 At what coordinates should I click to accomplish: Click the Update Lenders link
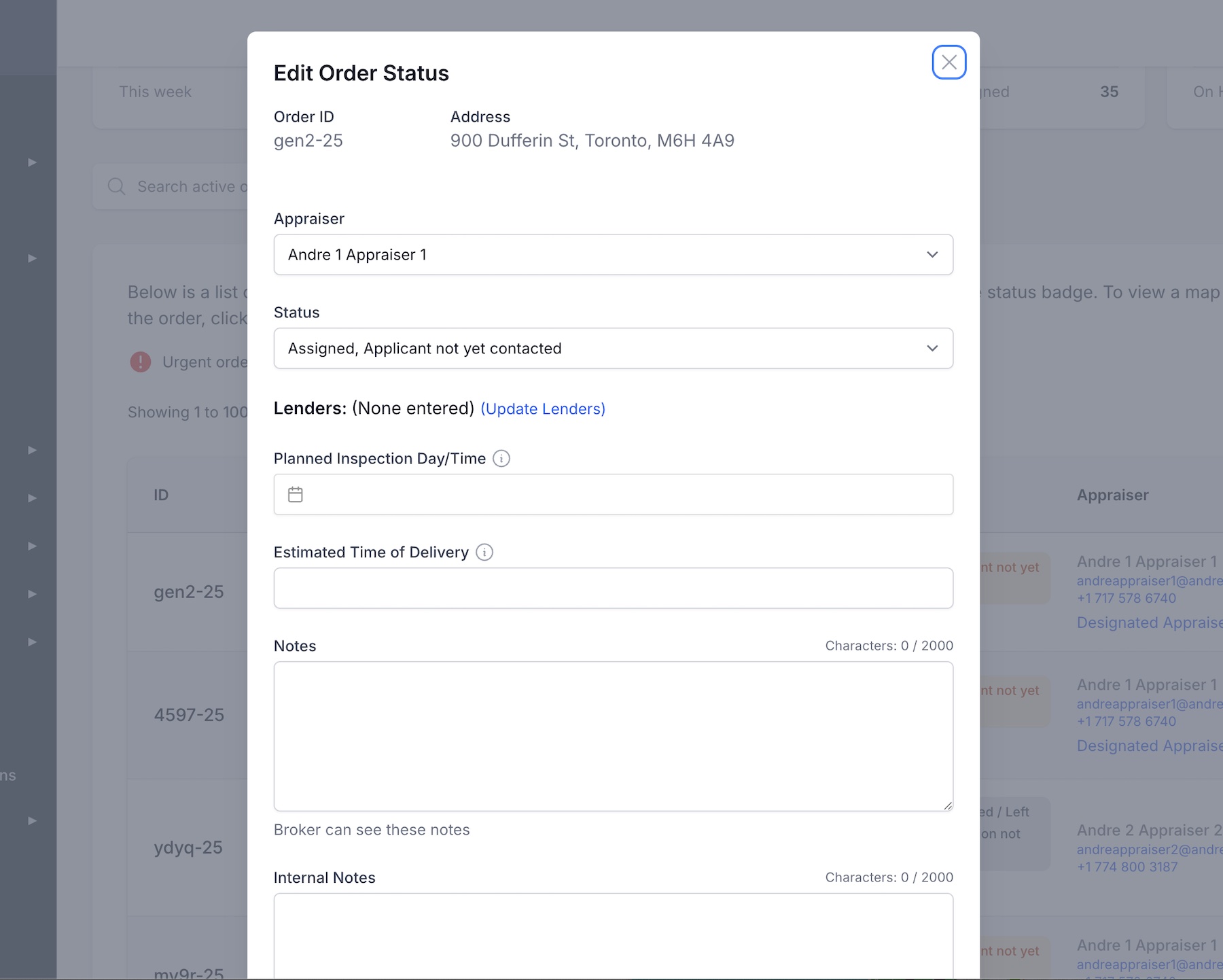point(543,409)
